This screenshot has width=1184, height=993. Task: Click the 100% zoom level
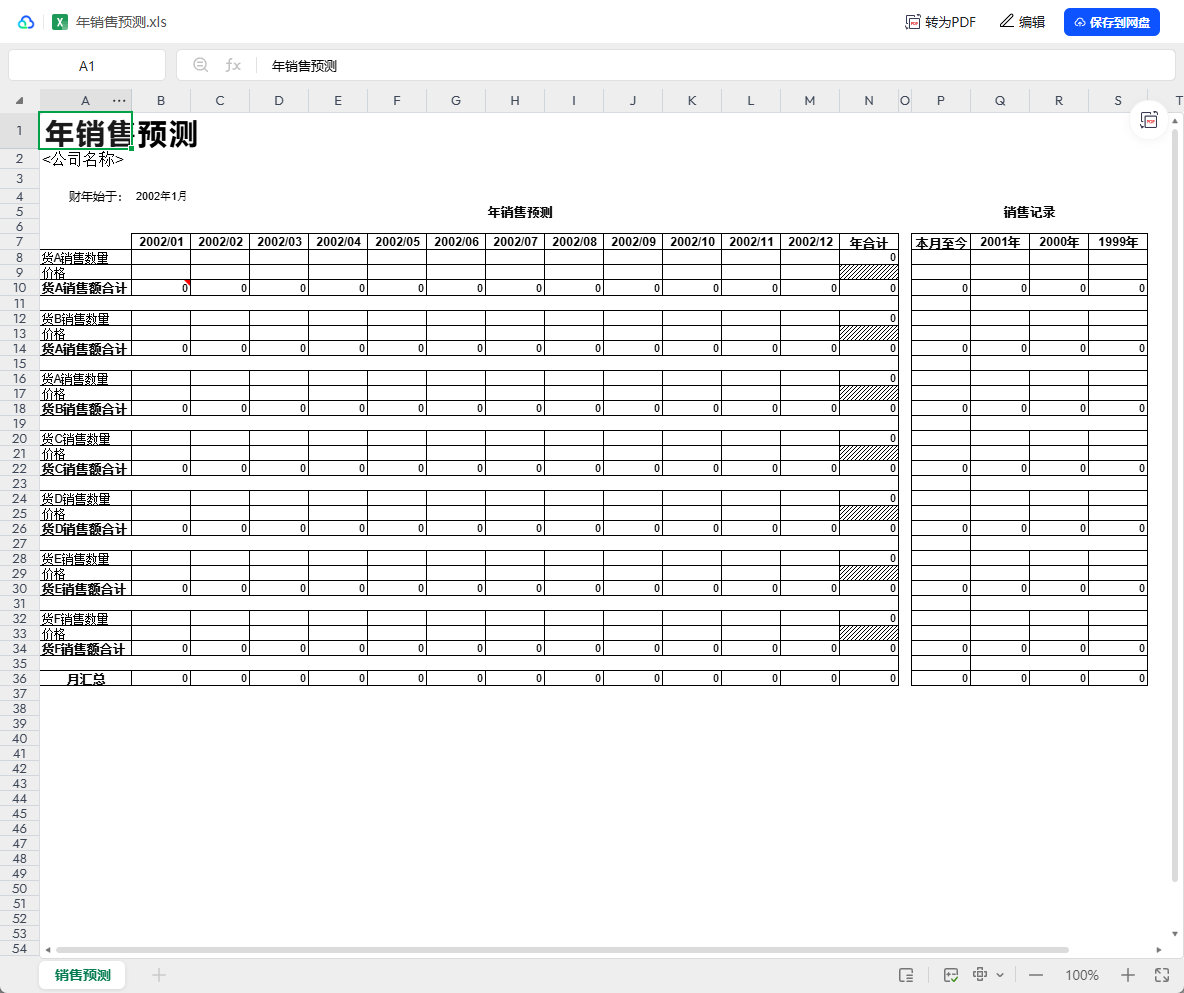click(1082, 975)
